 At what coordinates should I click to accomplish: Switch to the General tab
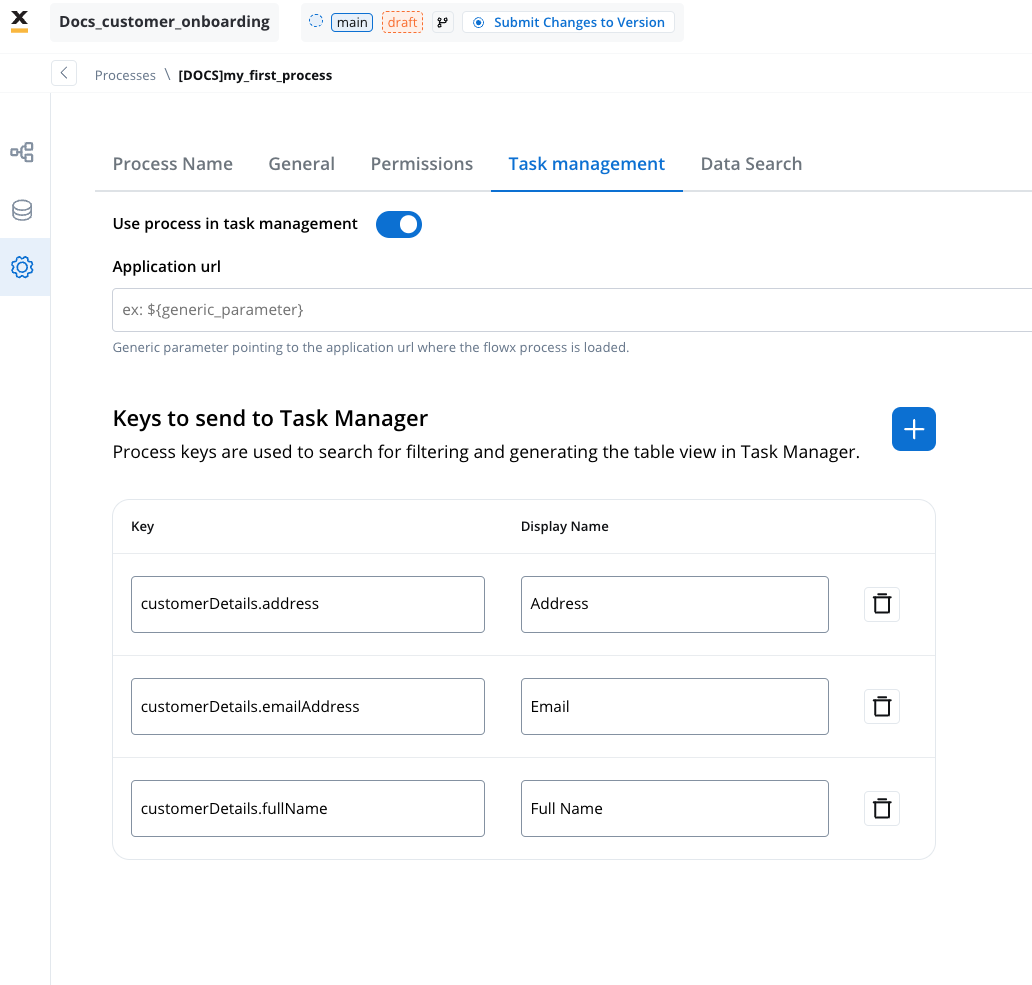tap(301, 164)
